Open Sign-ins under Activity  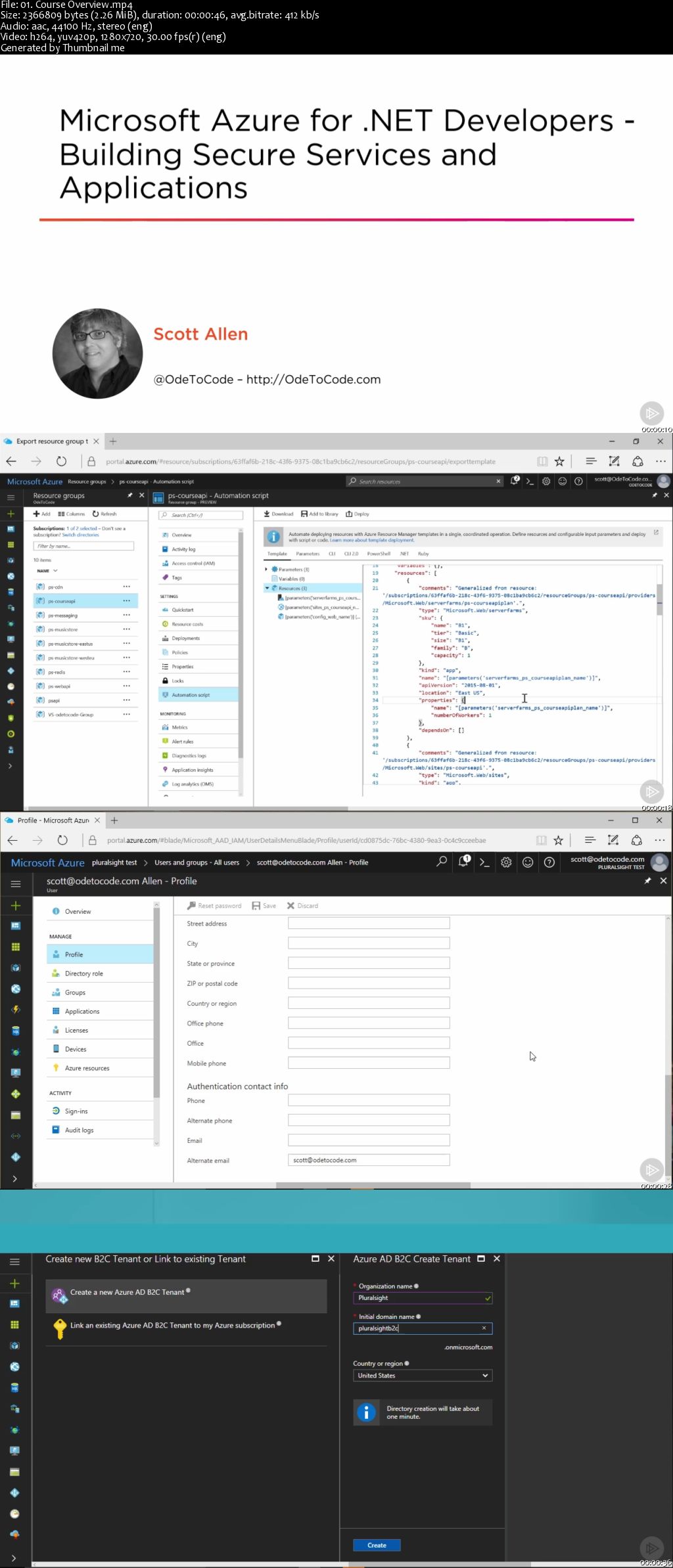100,1111
